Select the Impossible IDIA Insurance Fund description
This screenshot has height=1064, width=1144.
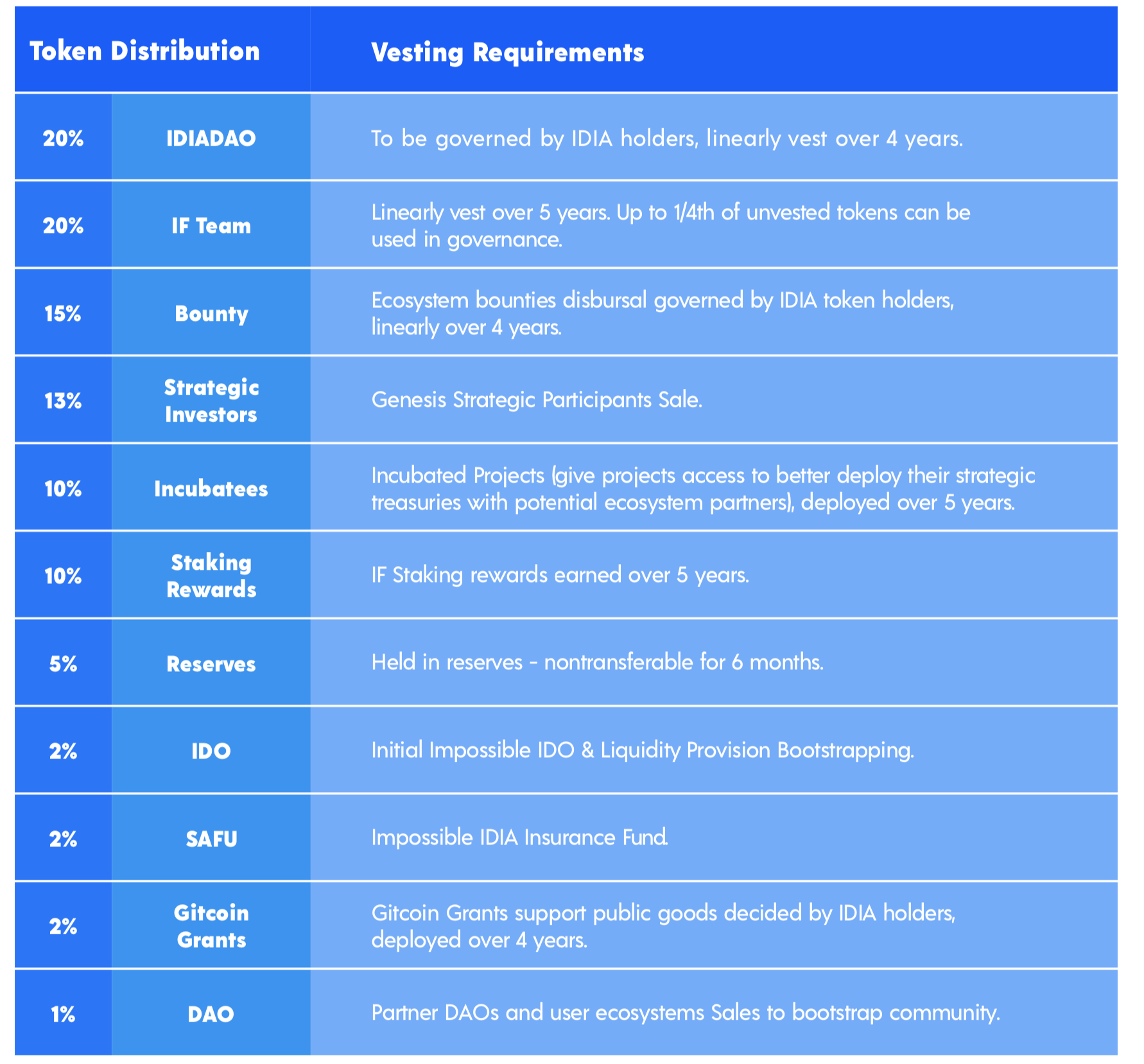tap(520, 837)
